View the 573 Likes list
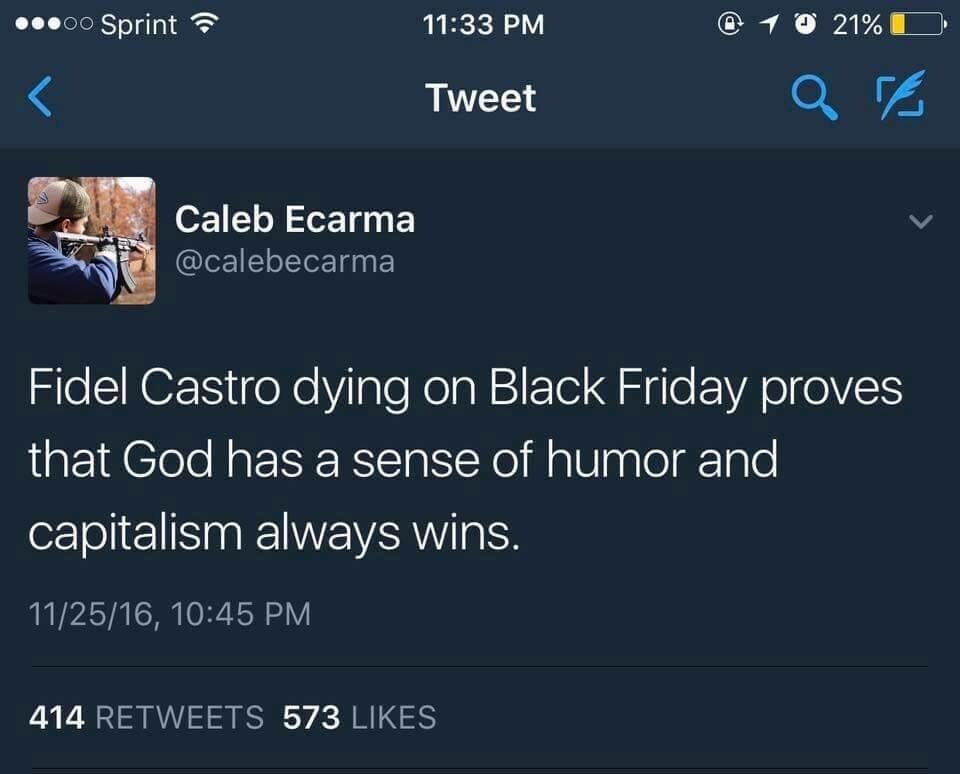 pyautogui.click(x=359, y=717)
